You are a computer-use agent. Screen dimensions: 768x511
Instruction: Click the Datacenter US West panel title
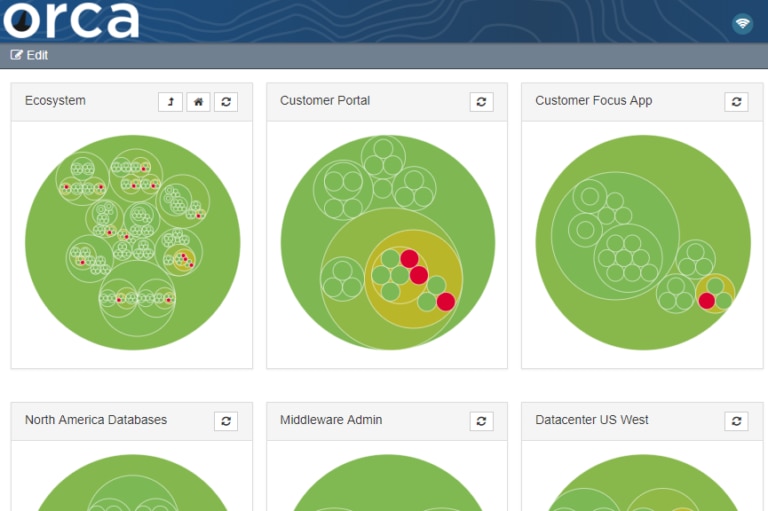point(592,420)
